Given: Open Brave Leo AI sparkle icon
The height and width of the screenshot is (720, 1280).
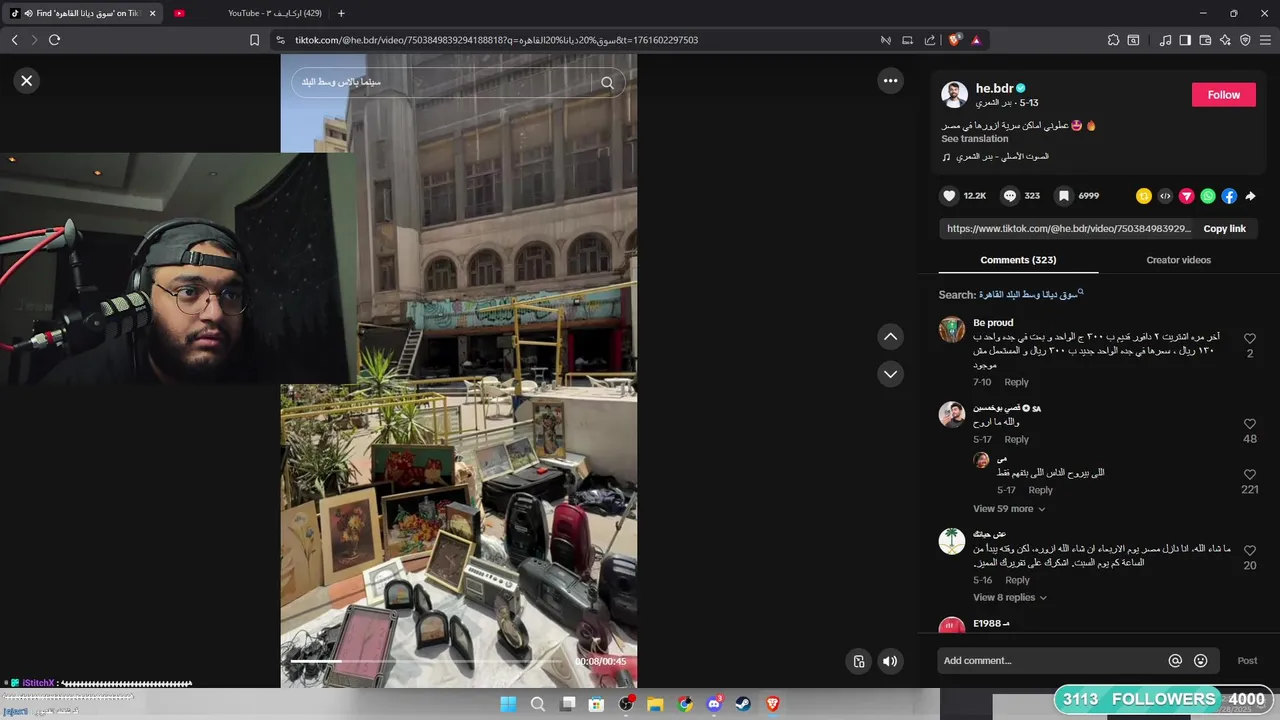Looking at the screenshot, I should click(1225, 40).
